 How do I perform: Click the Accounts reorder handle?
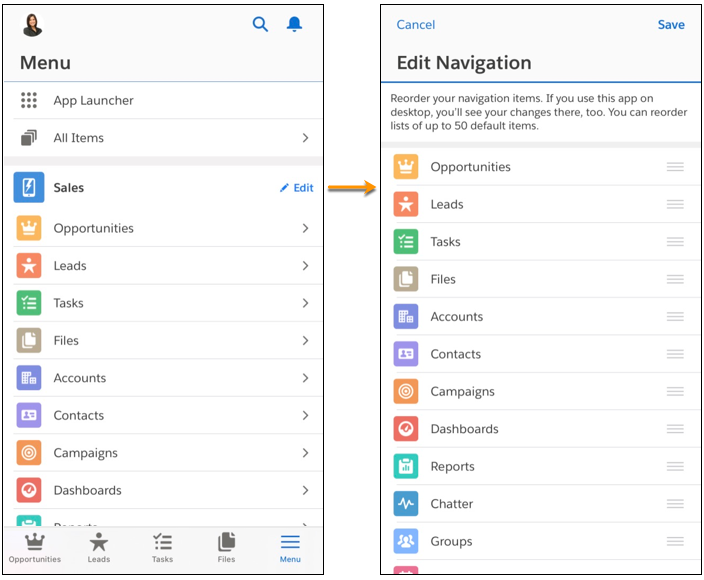(x=675, y=316)
